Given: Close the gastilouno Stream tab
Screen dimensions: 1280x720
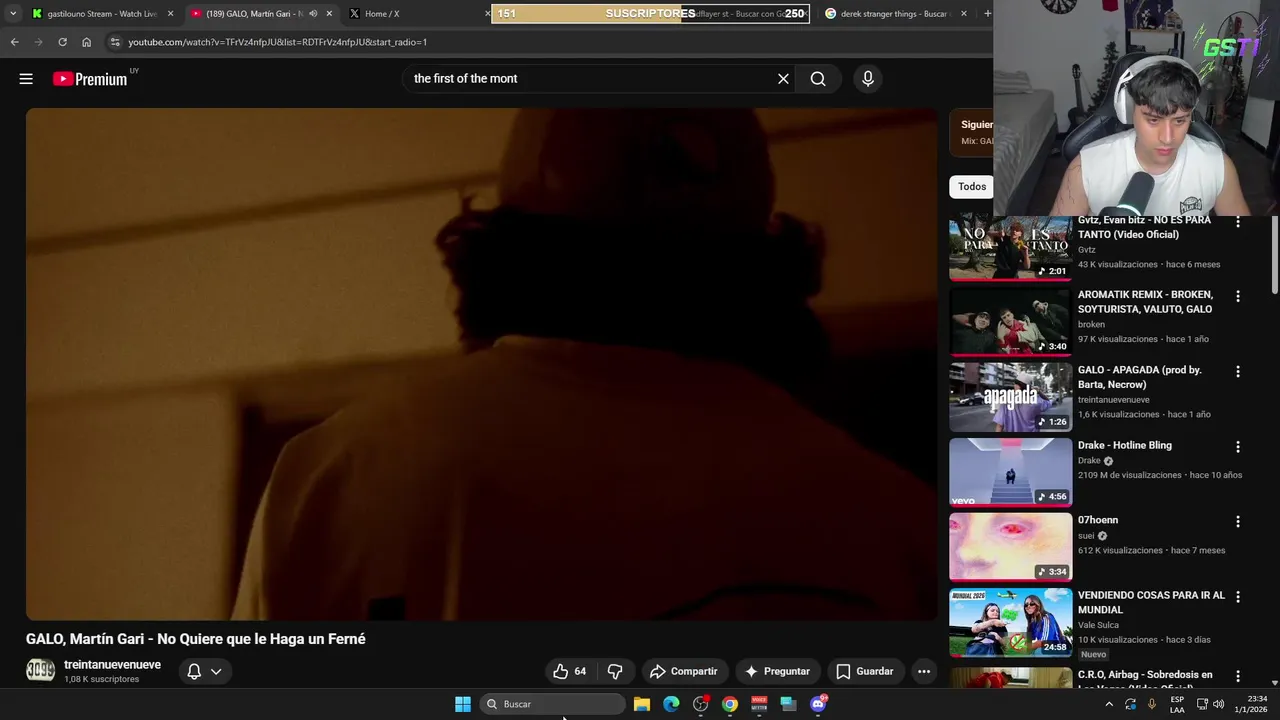Looking at the screenshot, I should 171,14.
